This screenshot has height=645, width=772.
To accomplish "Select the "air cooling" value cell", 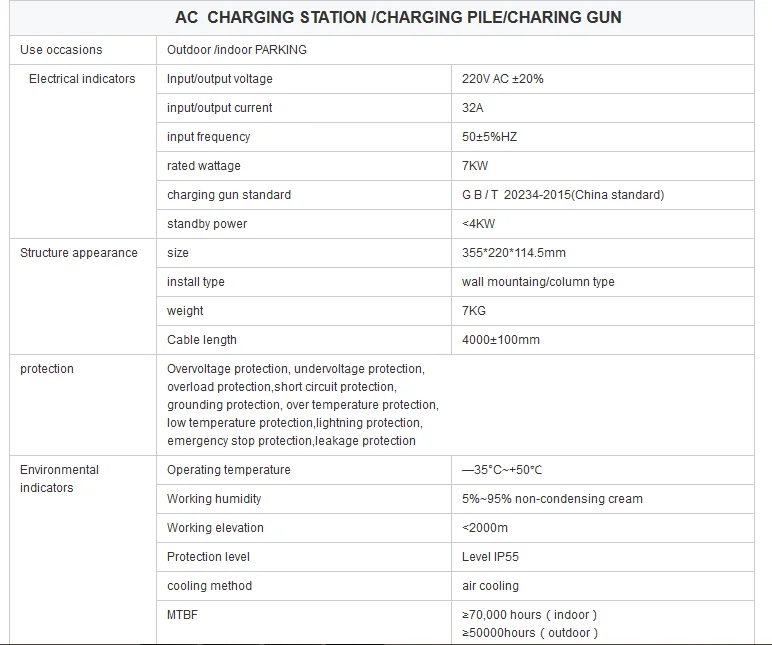I will 490,586.
